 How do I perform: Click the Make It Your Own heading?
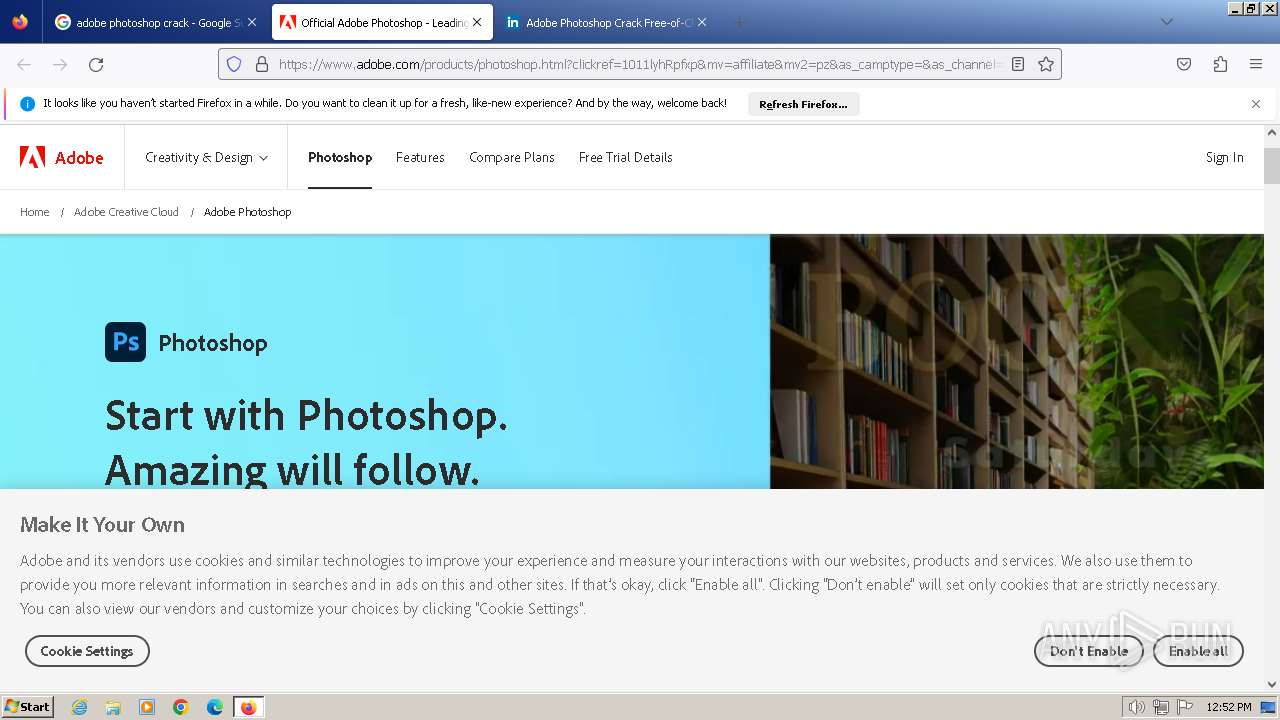(x=102, y=525)
